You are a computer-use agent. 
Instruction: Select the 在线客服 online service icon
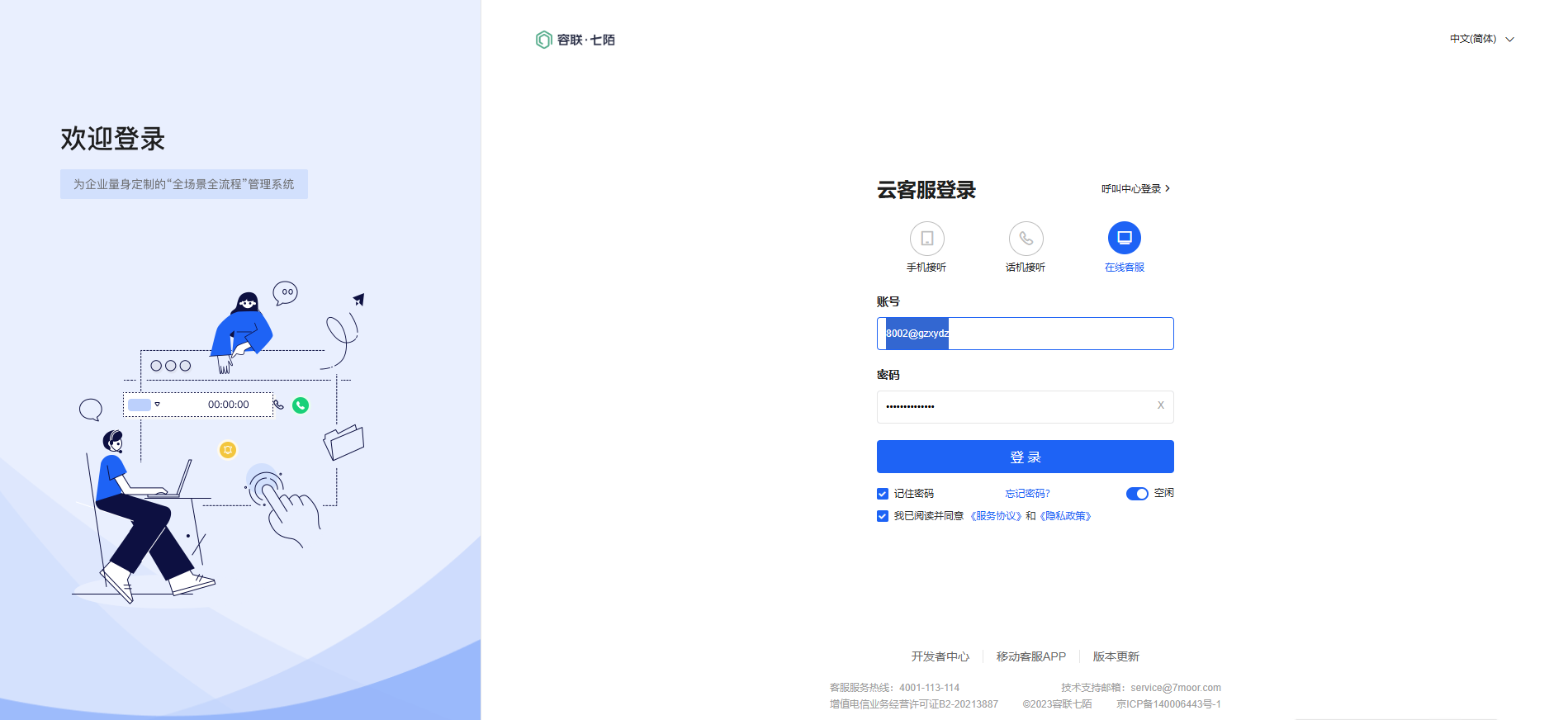(x=1125, y=238)
